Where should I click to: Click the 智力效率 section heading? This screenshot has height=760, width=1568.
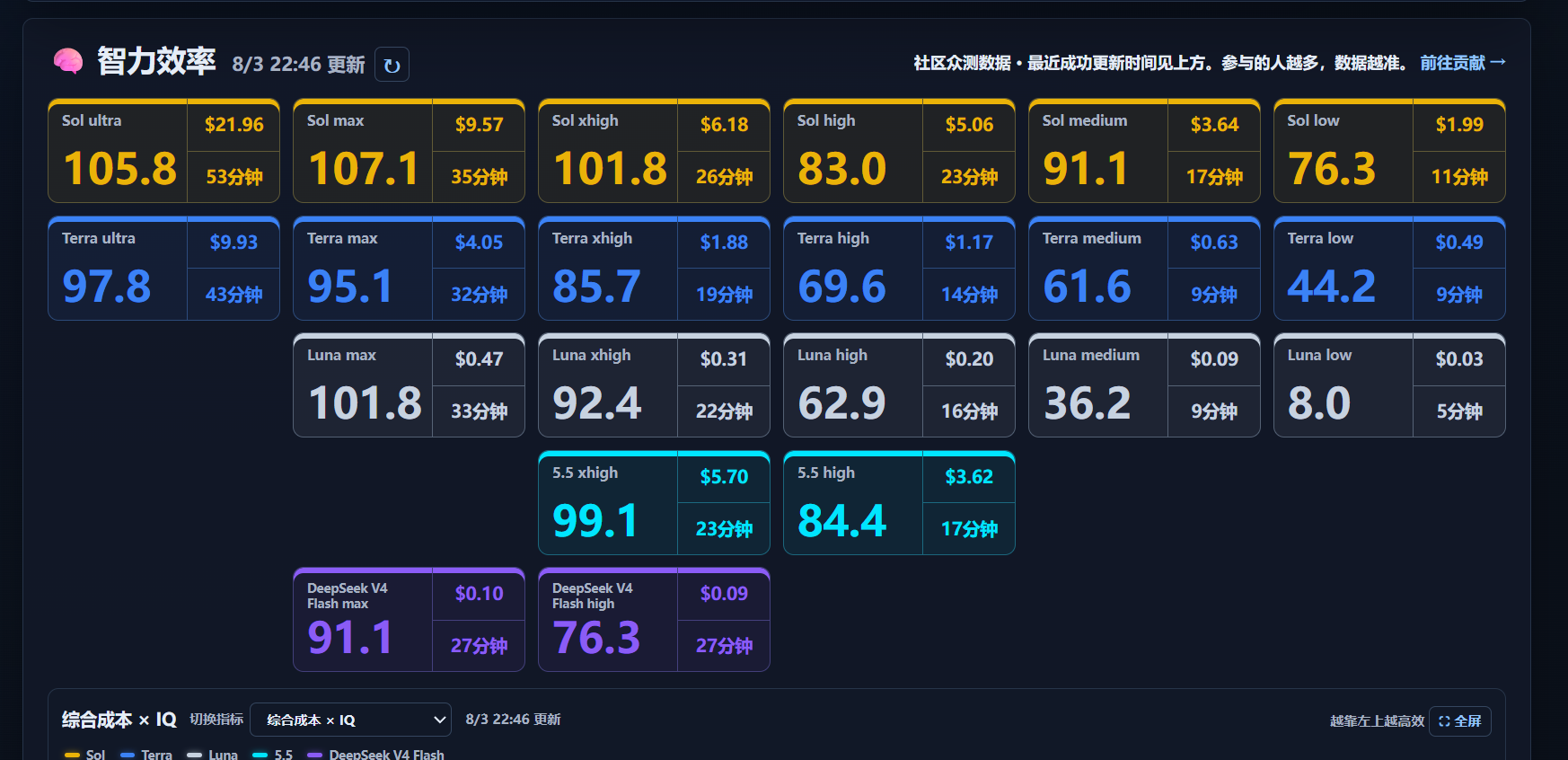click(156, 61)
